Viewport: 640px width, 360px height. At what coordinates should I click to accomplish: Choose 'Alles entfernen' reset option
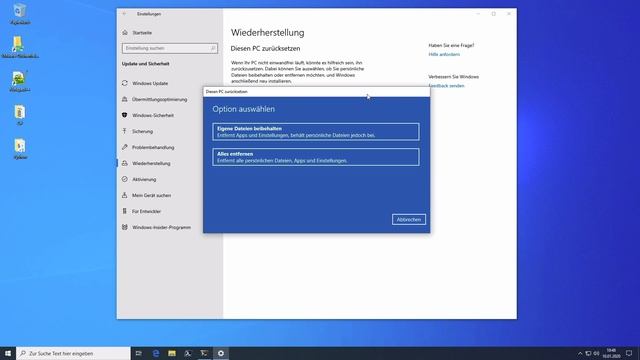[316, 157]
